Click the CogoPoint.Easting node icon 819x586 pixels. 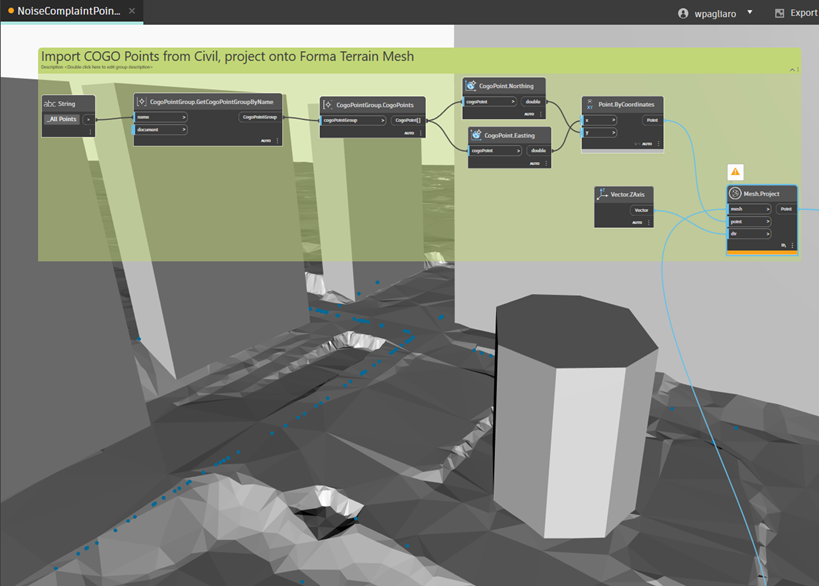(476, 135)
